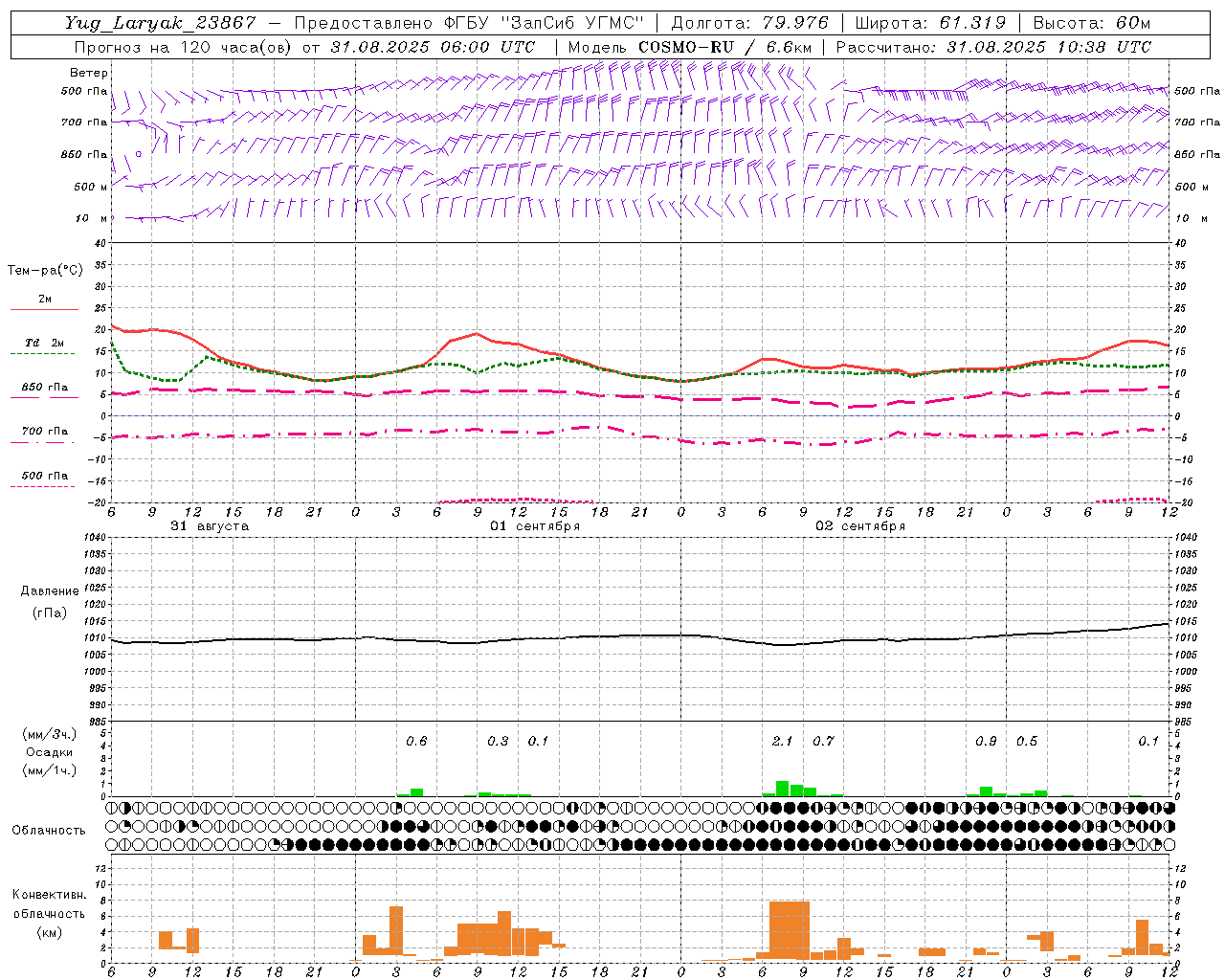The height and width of the screenshot is (980, 1225).
Task: Click Рассчитано: 31.08.2025 10:38 UTC text
Action: tap(993, 47)
